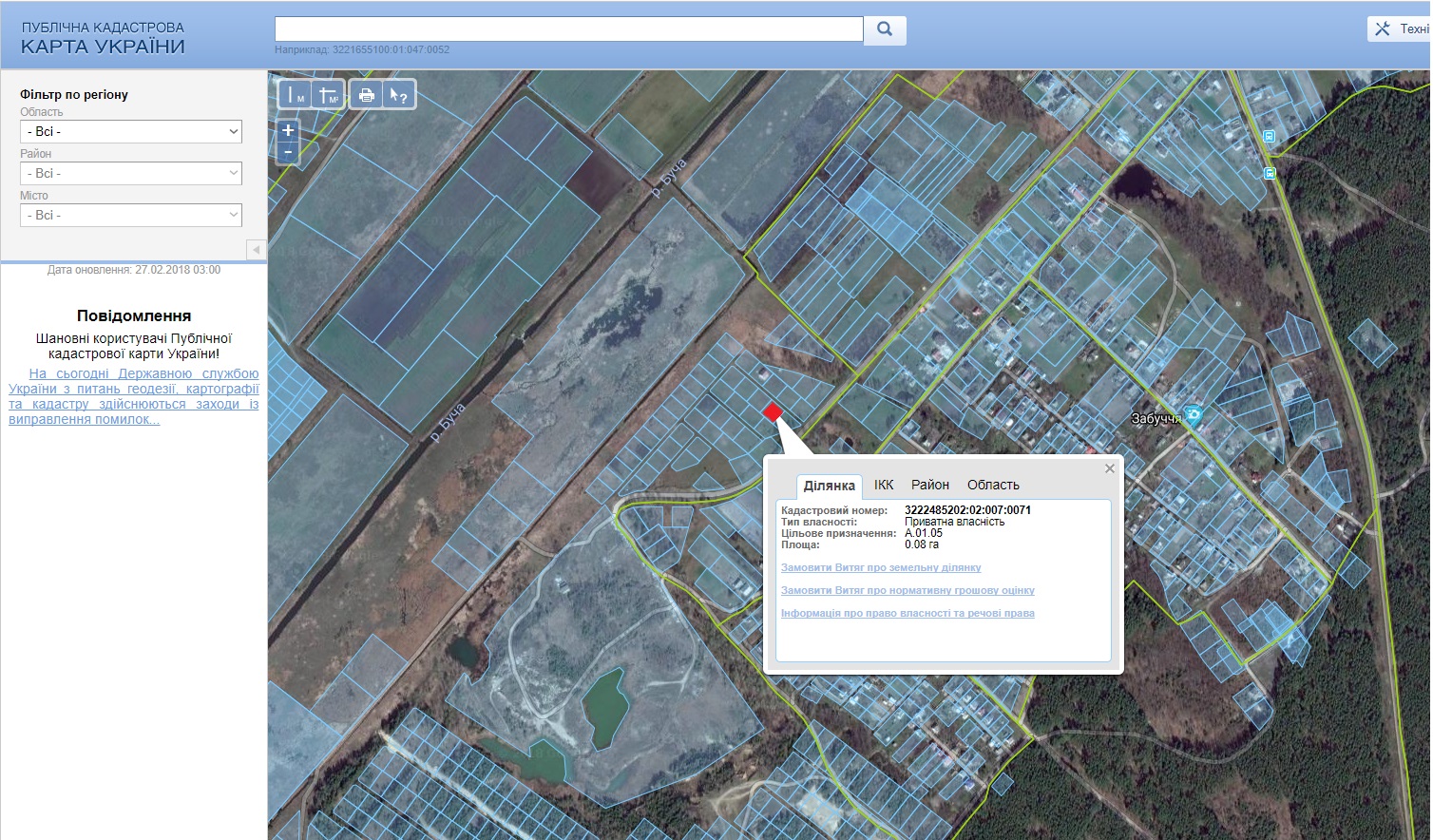Open link Замовити Витяг про земельну ділянку
This screenshot has height=840, width=1433.
(x=881, y=567)
